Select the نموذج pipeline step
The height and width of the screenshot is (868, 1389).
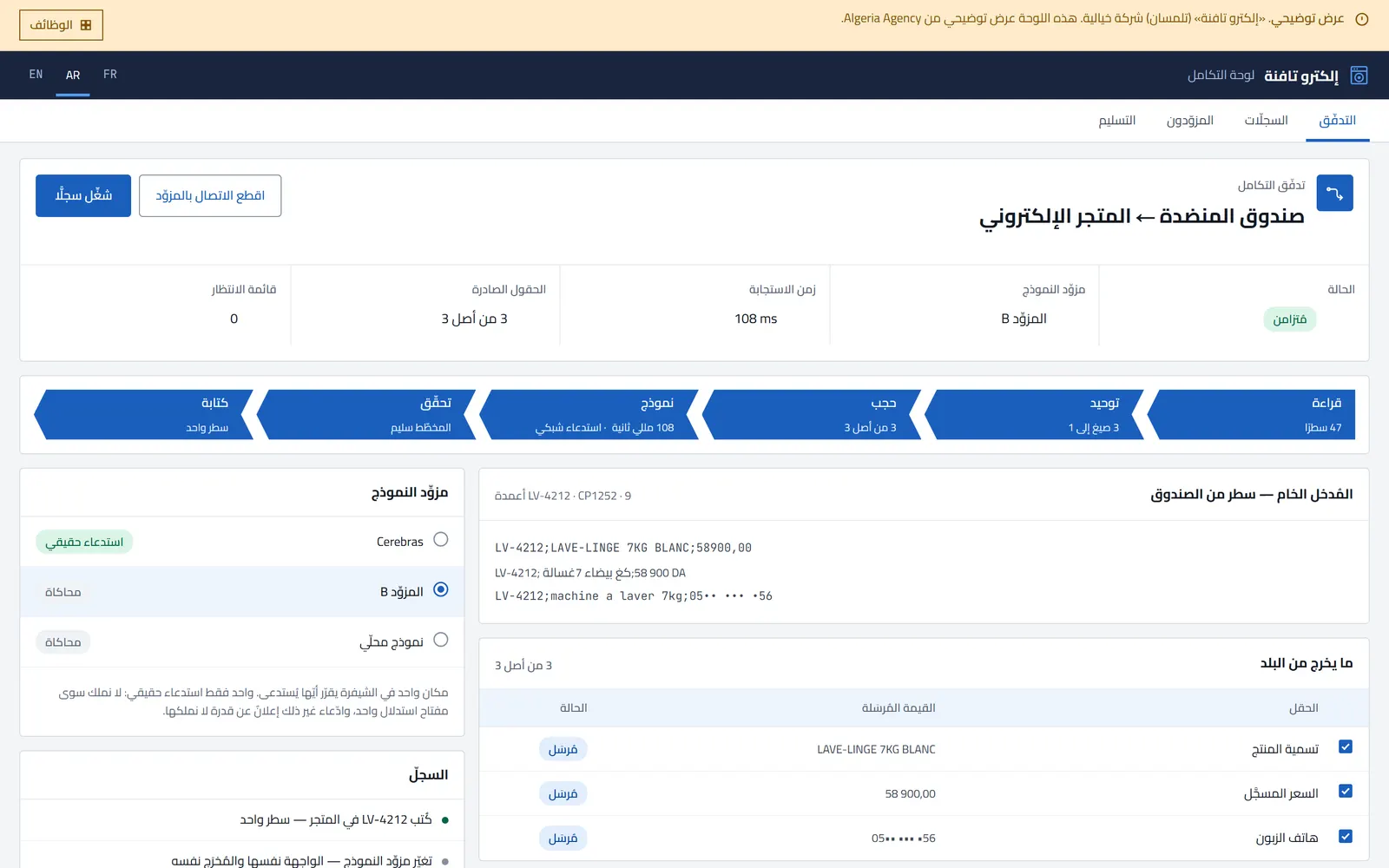coord(589,414)
